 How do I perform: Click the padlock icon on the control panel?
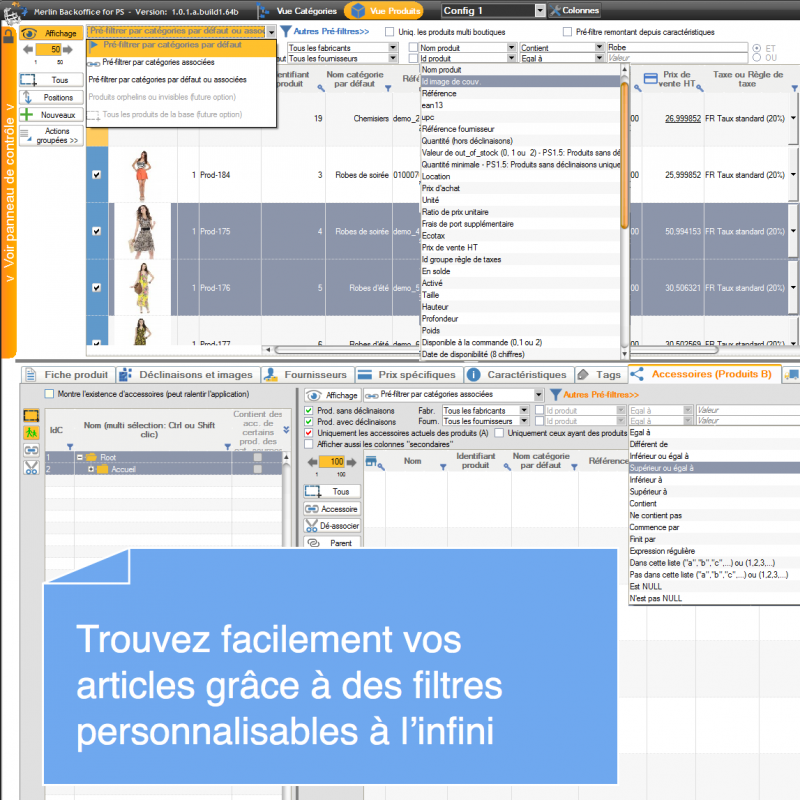click(x=8, y=36)
